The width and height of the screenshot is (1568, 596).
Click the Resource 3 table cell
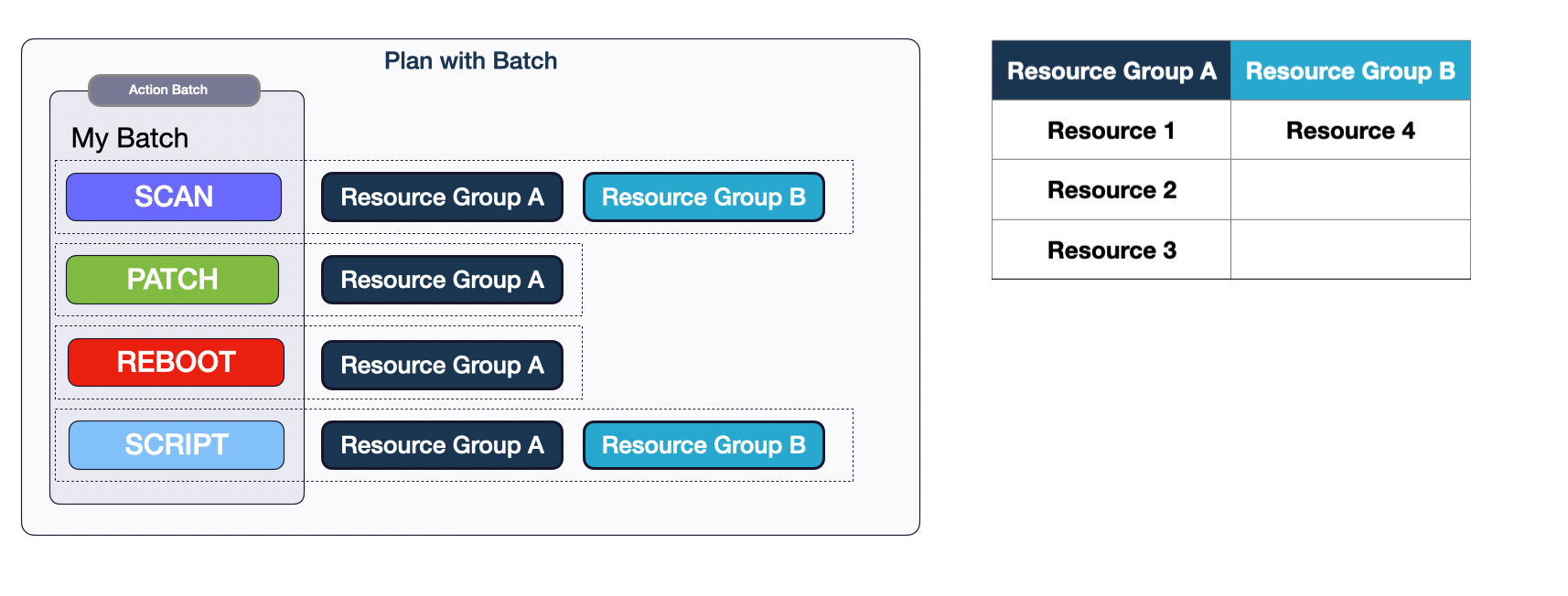coord(1112,250)
